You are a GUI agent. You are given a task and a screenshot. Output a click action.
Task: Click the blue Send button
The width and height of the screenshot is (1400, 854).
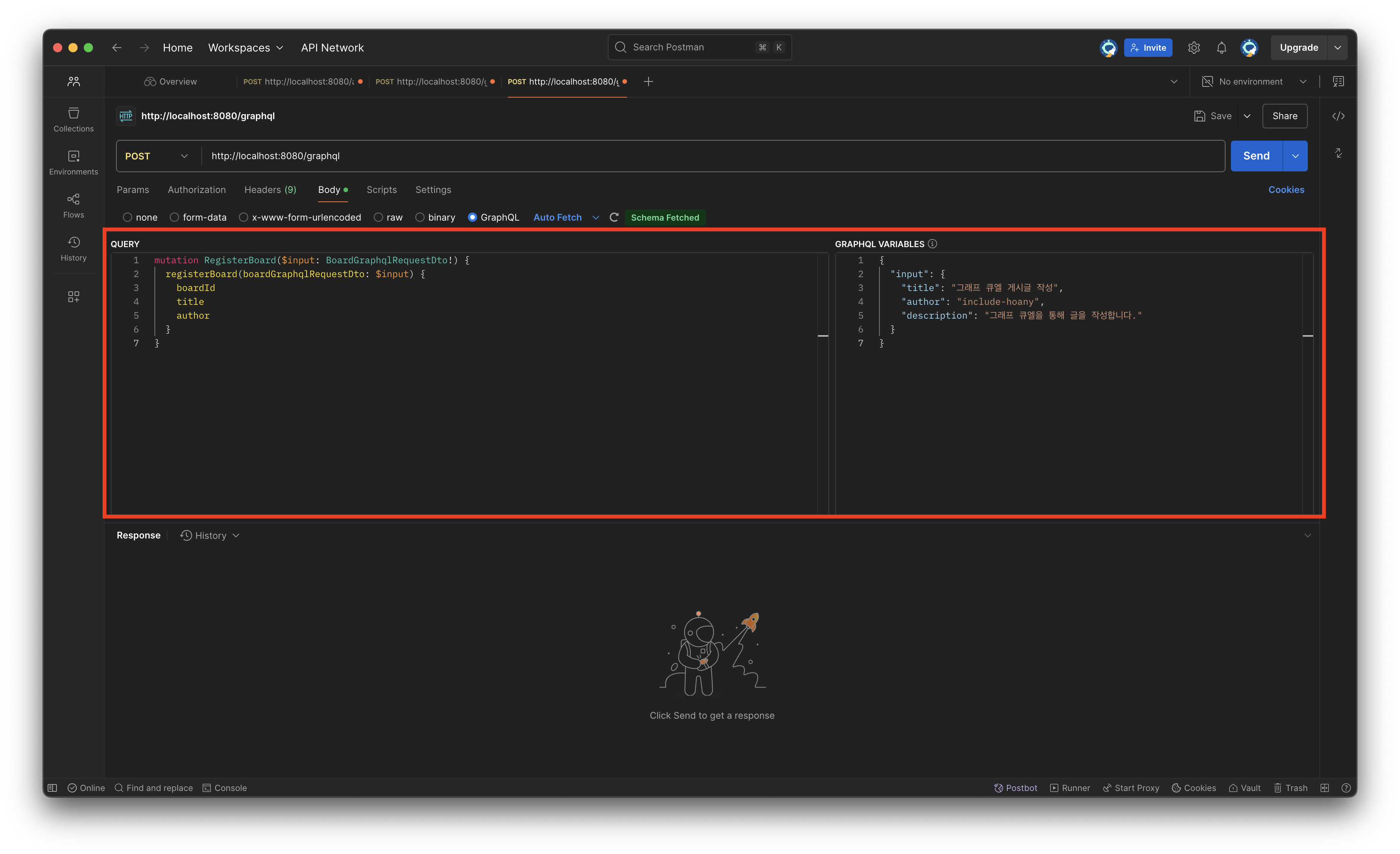1256,156
